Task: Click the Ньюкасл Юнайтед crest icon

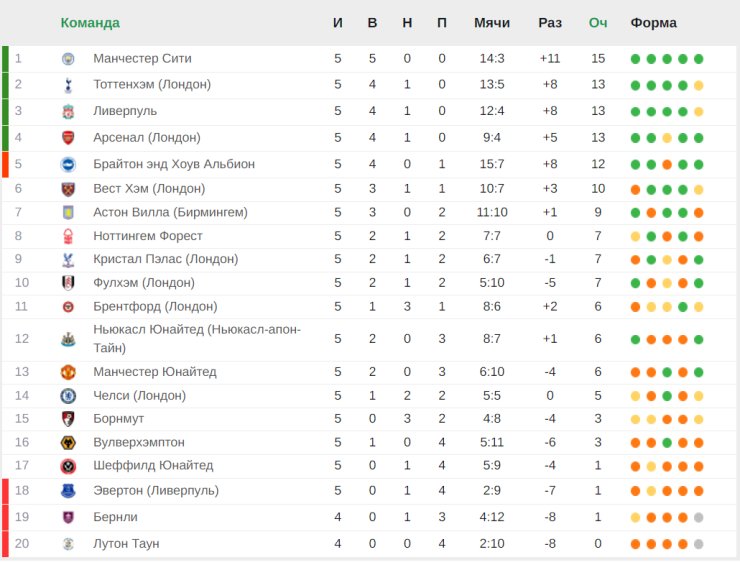Action: [68, 339]
